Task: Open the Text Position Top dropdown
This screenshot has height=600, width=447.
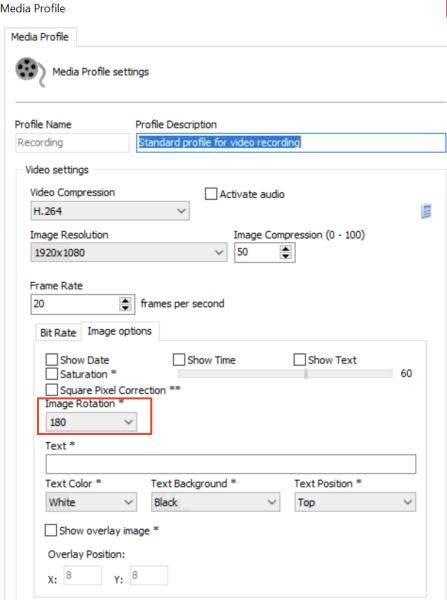Action: [x=355, y=502]
